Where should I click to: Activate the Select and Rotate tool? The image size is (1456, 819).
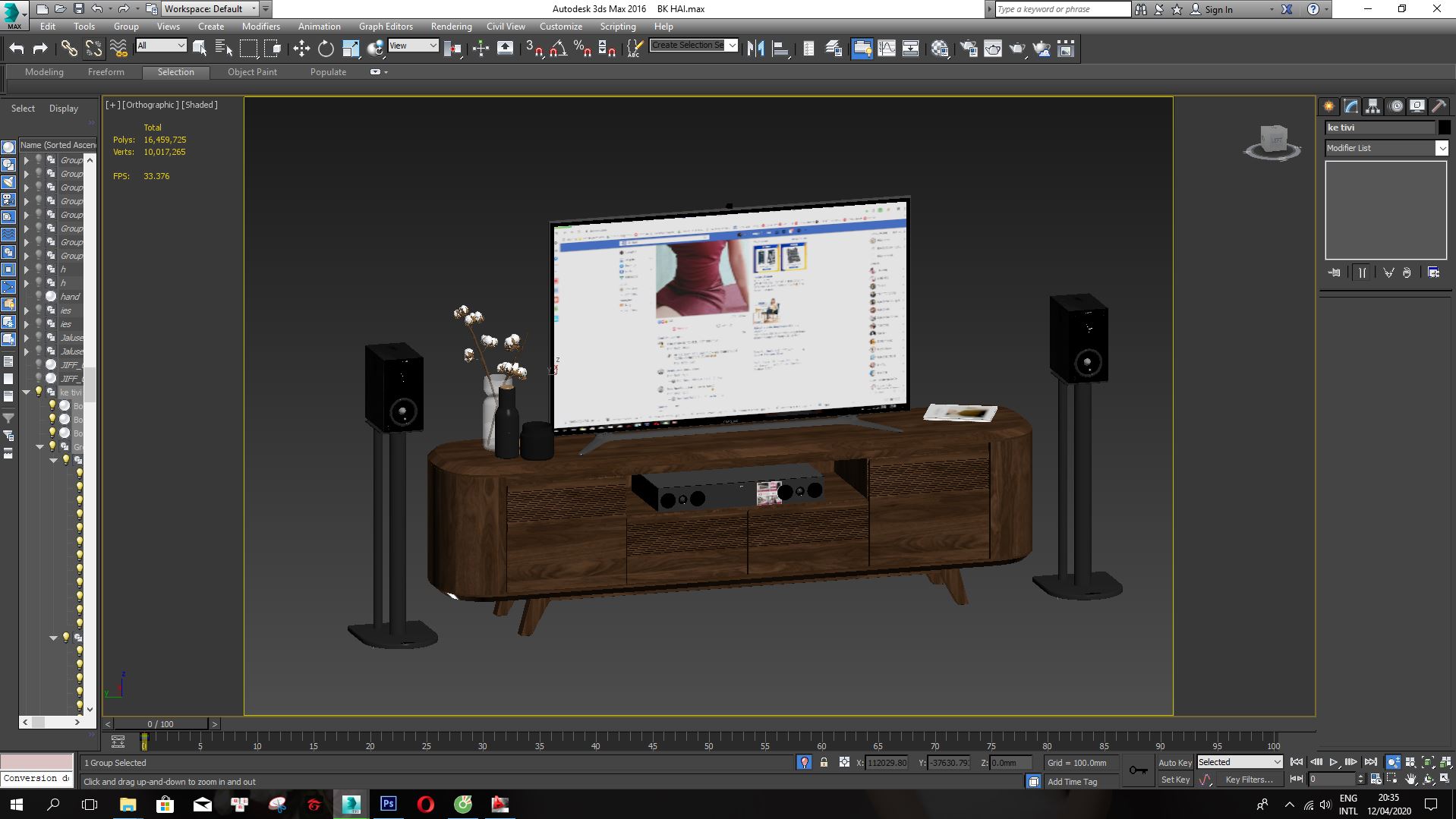pyautogui.click(x=326, y=49)
